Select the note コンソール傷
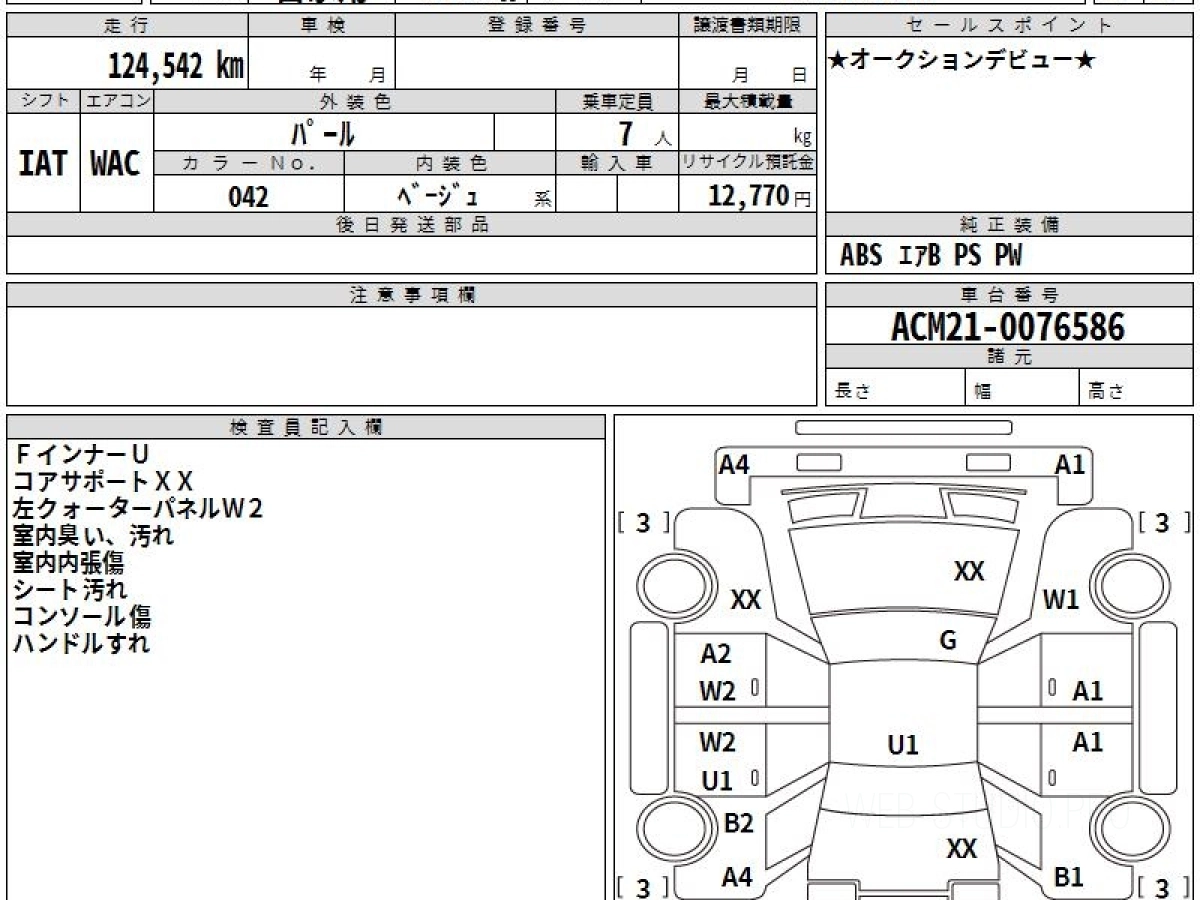Screen dimensions: 1200x900 pyautogui.click(x=82, y=617)
